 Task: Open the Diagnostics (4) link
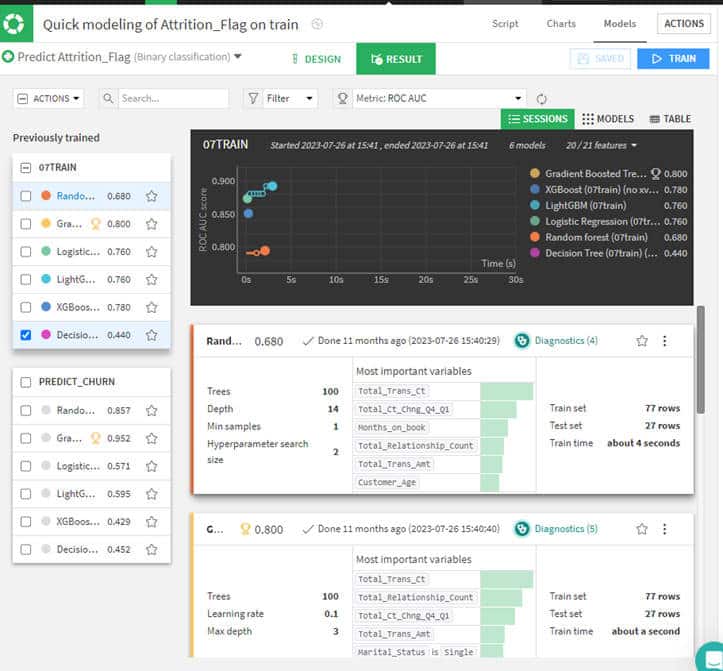(x=566, y=341)
